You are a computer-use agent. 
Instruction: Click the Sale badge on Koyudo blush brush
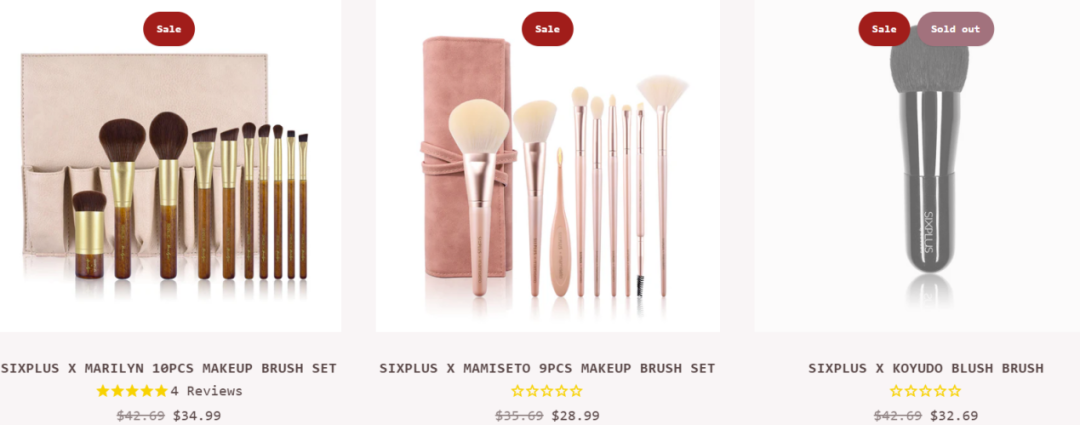(884, 29)
